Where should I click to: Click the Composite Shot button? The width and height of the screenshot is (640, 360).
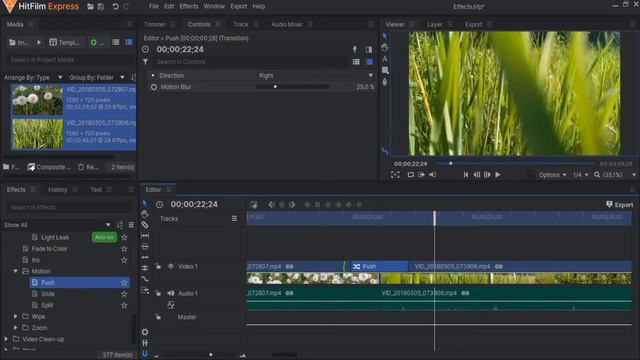point(49,167)
